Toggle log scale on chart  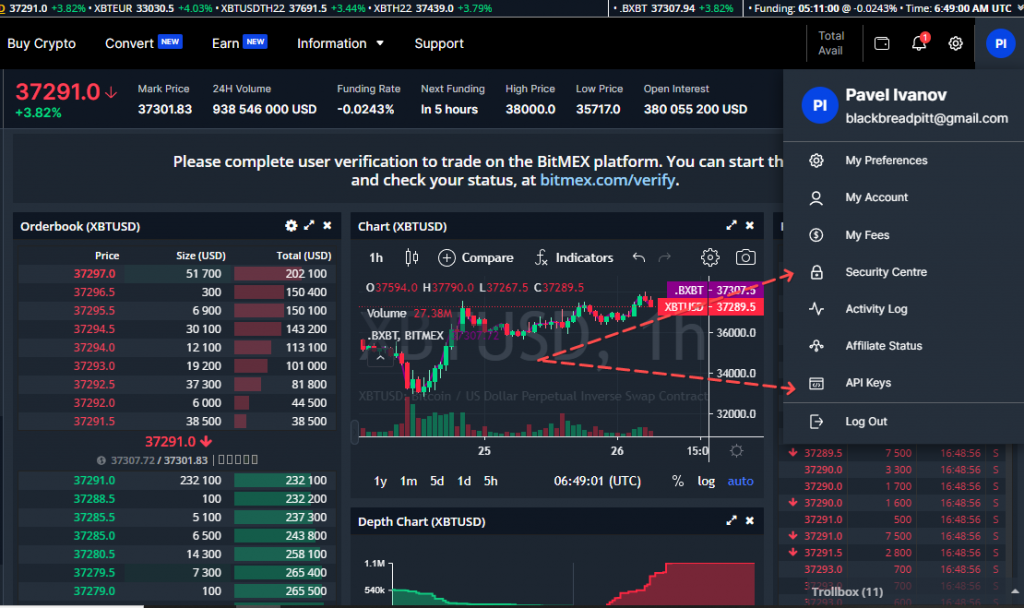[706, 481]
